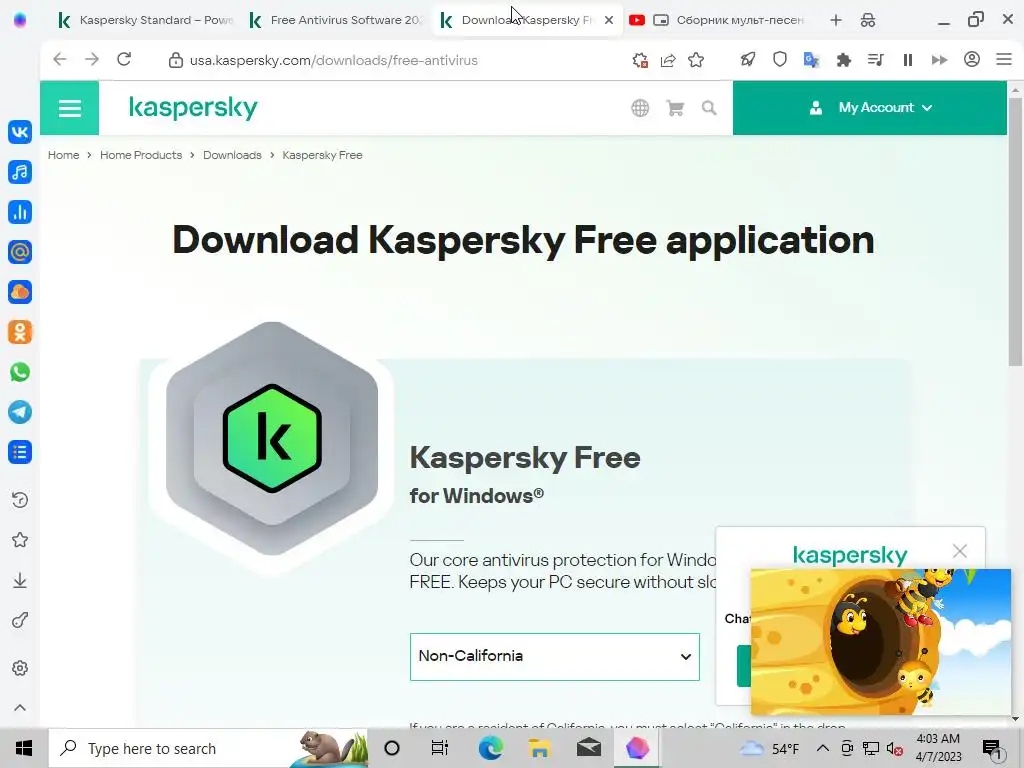Click the rocket toolbar icon
This screenshot has height=768, width=1024.
point(748,60)
